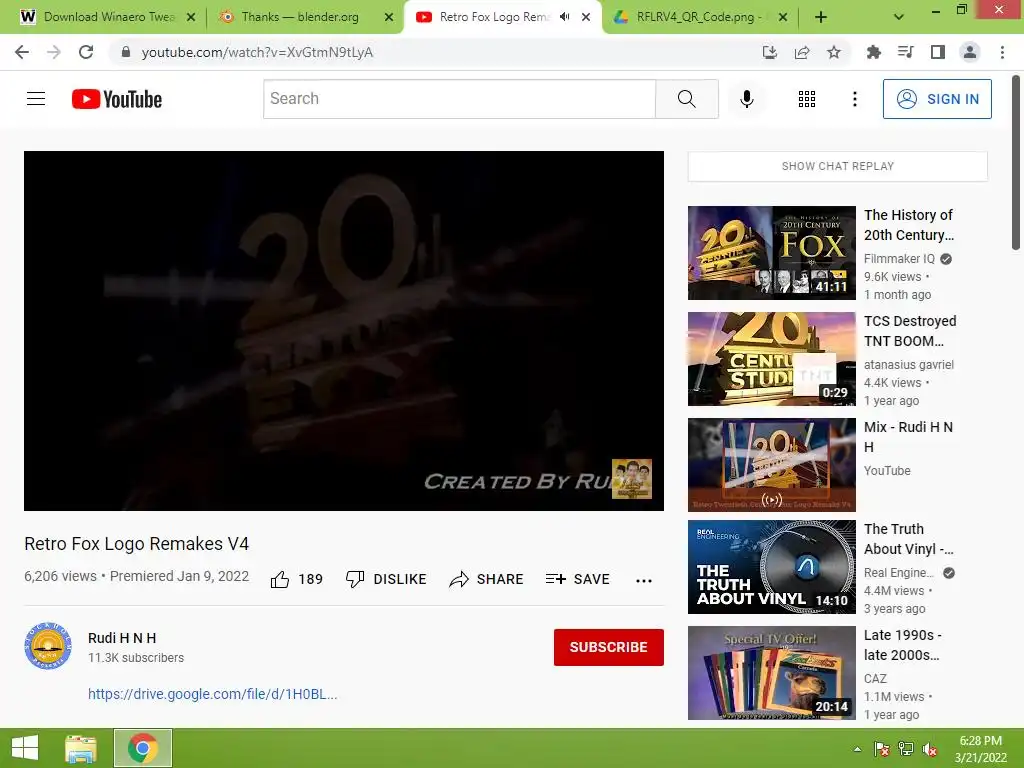Share this page from address bar icon
This screenshot has width=1024, height=768.
(802, 52)
